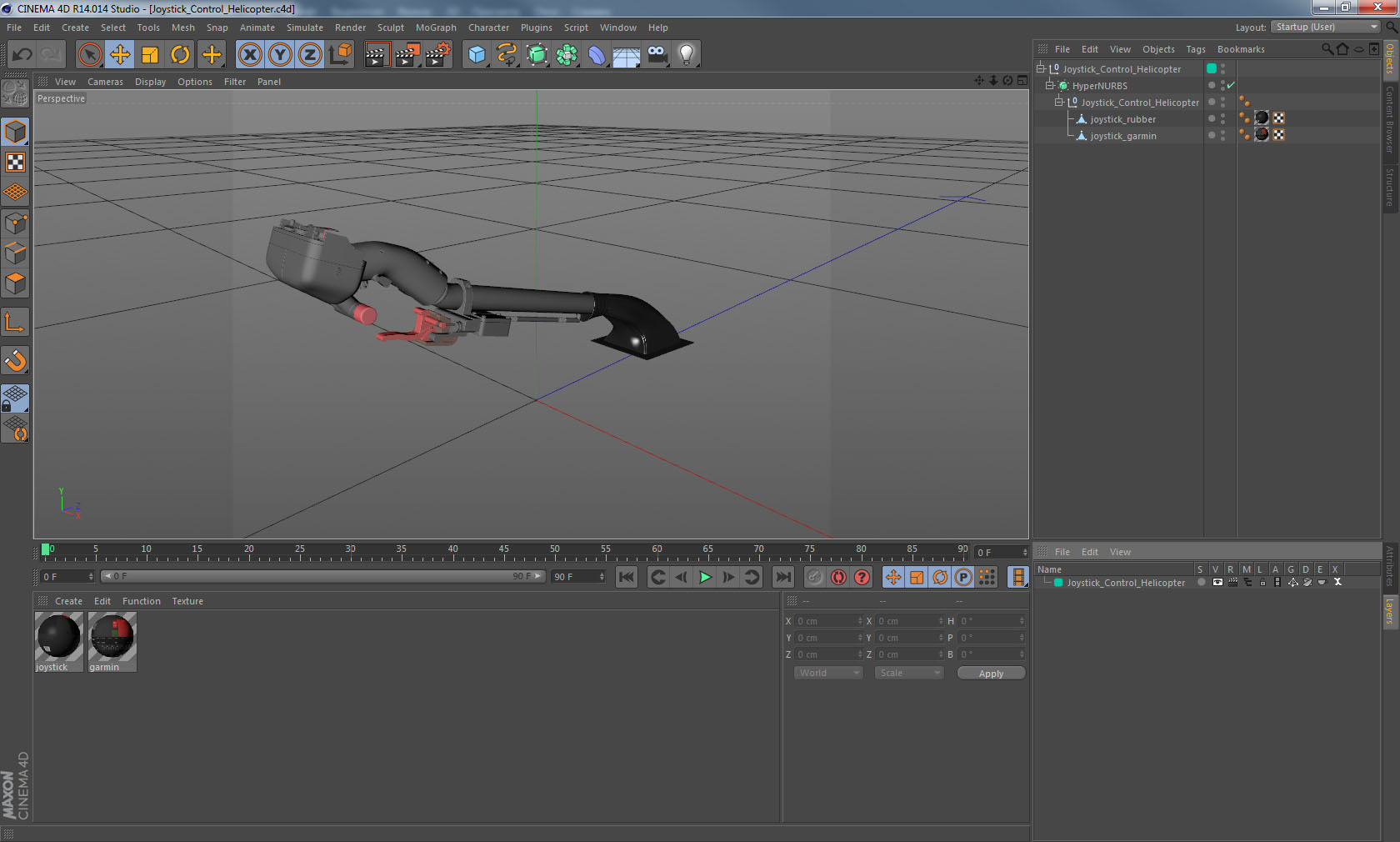Screen dimensions: 1400x842
Task: Render to Picture Viewer
Action: pyautogui.click(x=407, y=55)
